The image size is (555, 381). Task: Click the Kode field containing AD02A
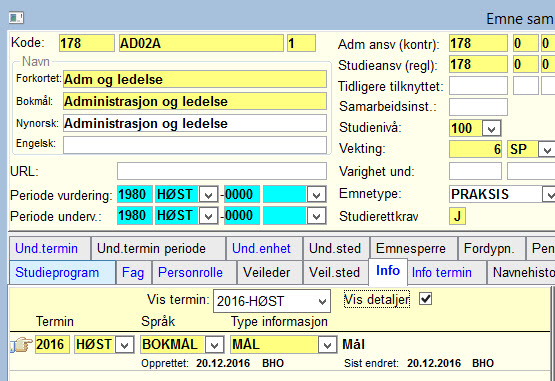coord(201,43)
